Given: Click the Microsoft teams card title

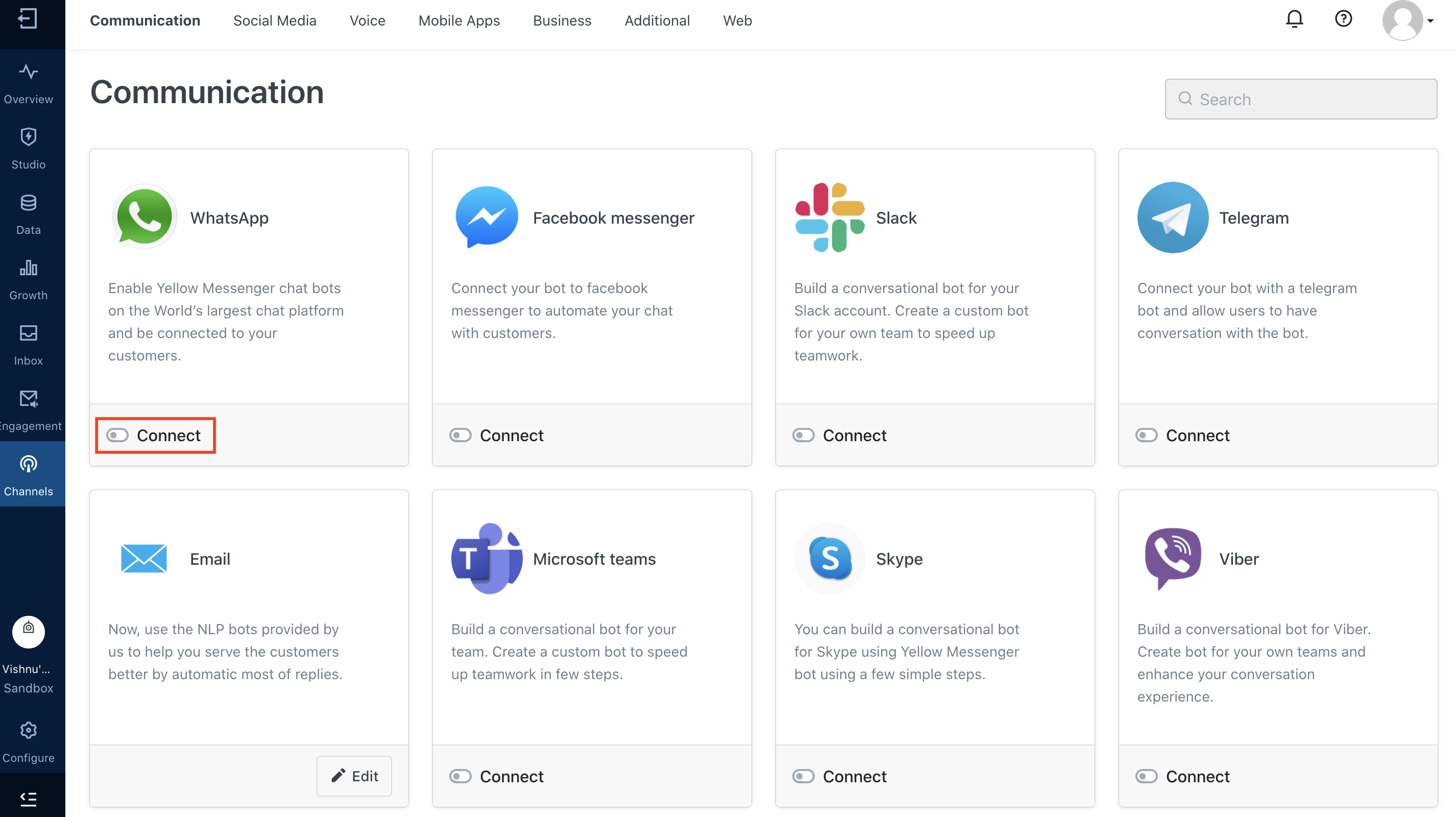Looking at the screenshot, I should [x=594, y=559].
